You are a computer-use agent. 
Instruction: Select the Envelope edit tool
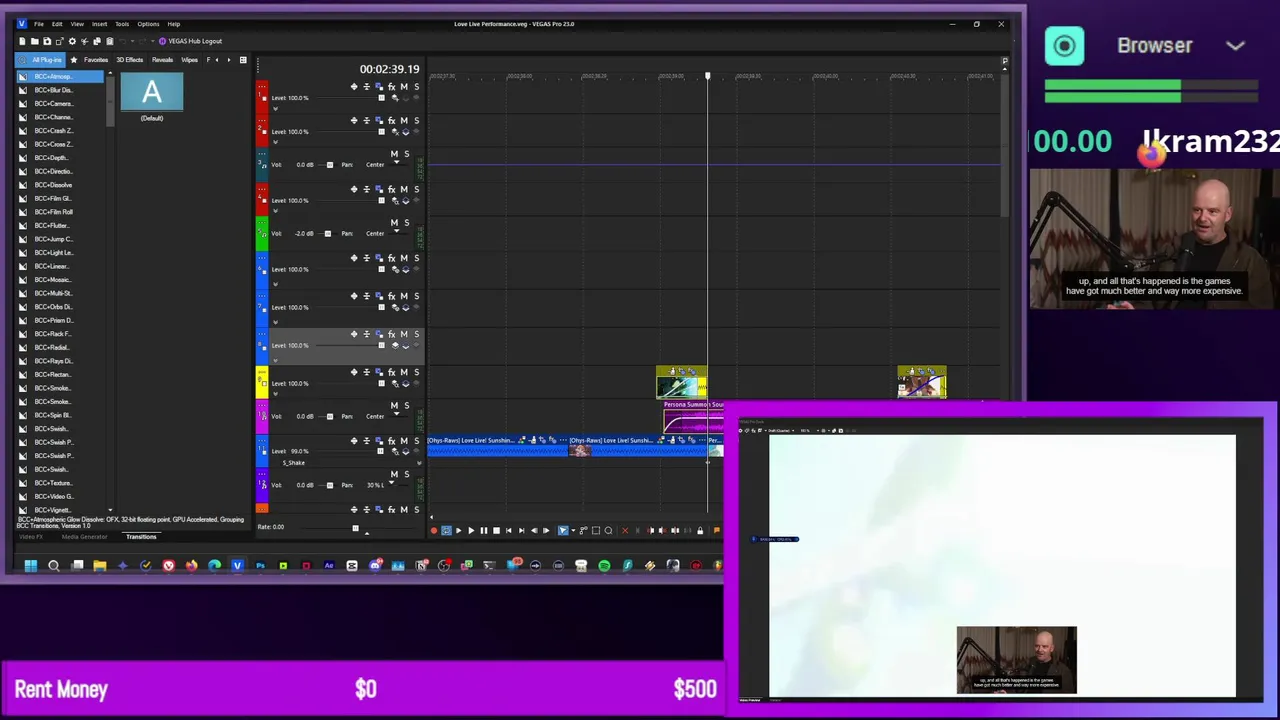pyautogui.click(x=583, y=531)
